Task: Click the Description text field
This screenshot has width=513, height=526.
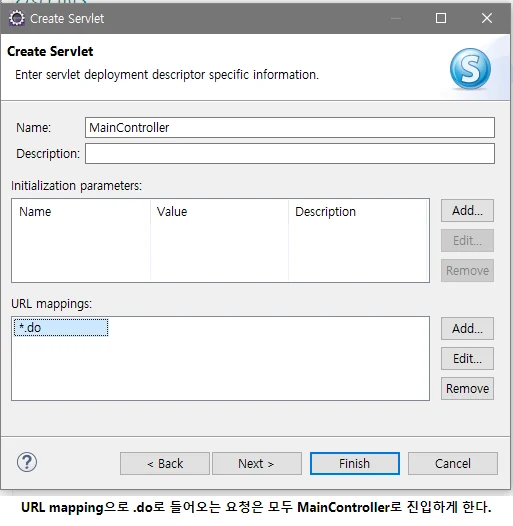Action: 290,154
